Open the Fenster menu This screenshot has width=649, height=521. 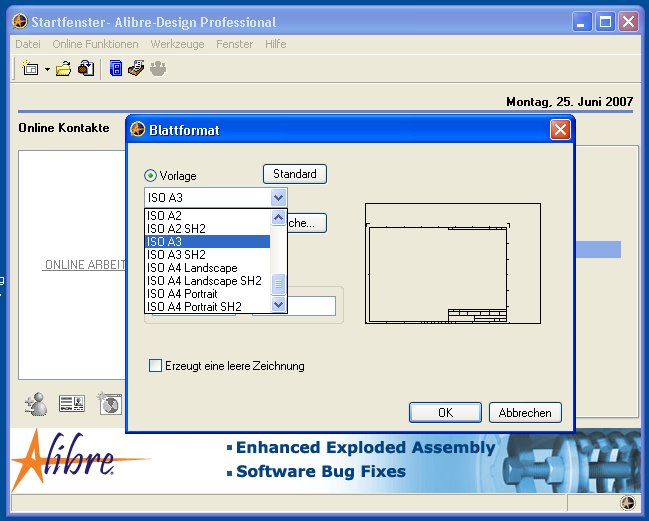pos(234,44)
